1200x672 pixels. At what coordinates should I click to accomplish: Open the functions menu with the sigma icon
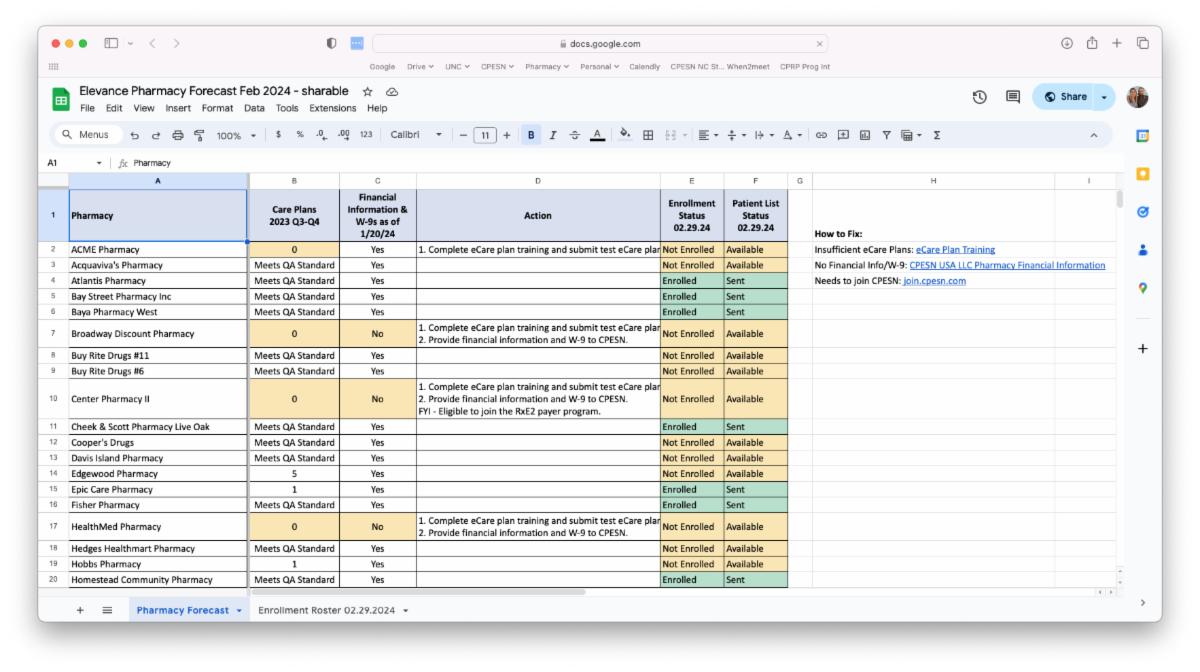(937, 134)
